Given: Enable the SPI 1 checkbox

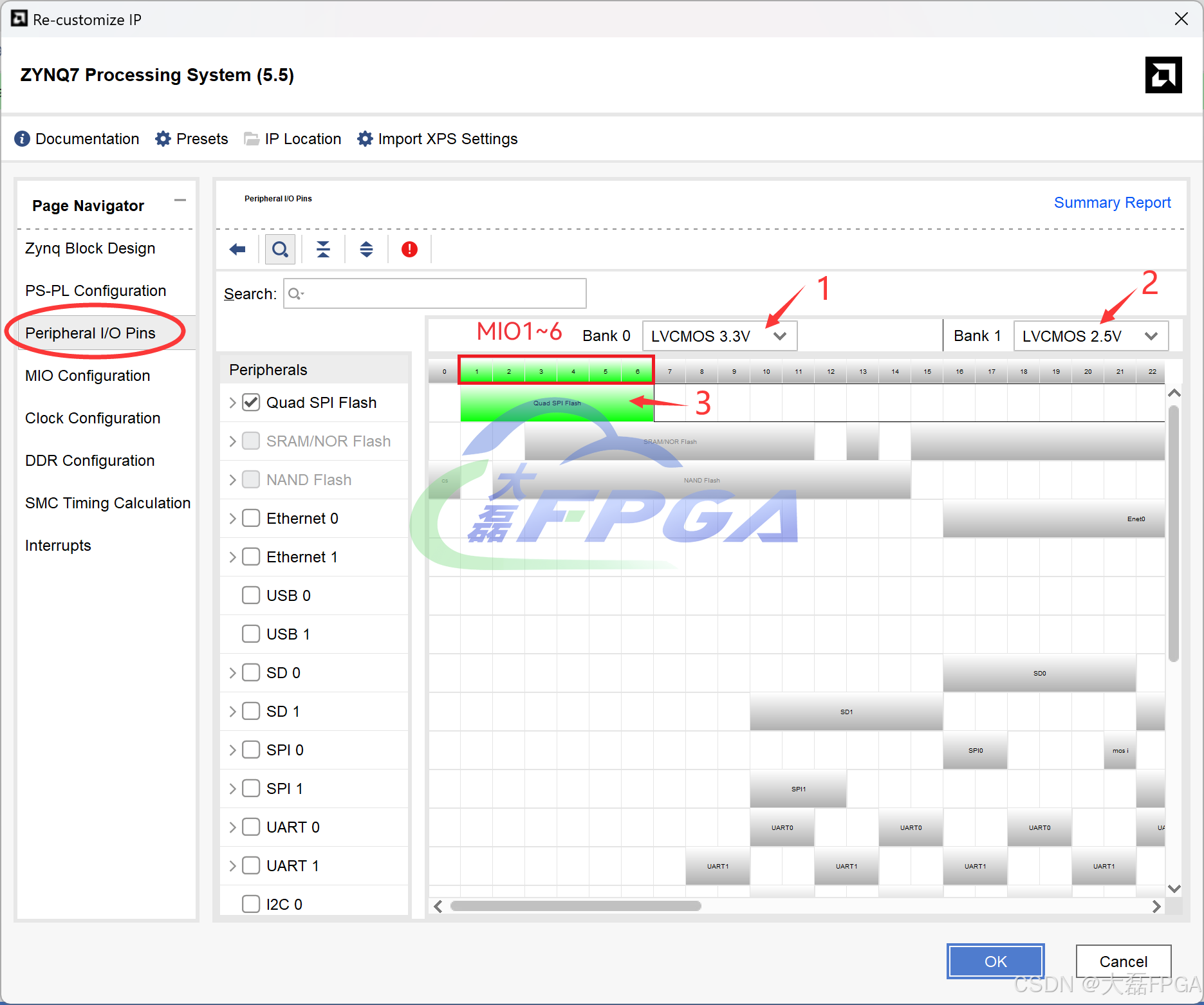Looking at the screenshot, I should click(251, 789).
